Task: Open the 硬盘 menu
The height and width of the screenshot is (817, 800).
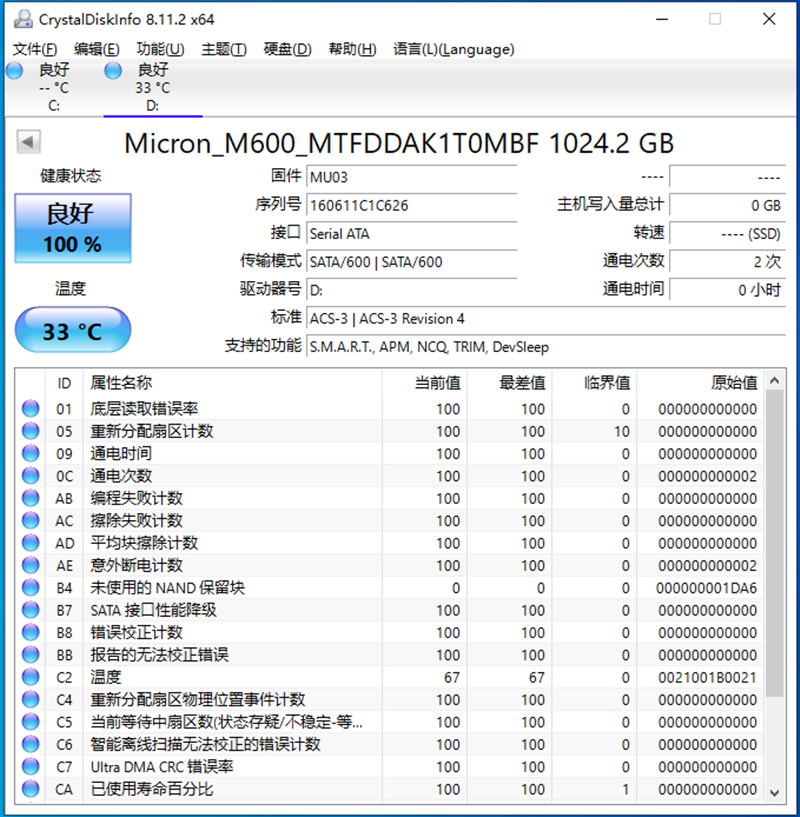Action: coord(286,49)
